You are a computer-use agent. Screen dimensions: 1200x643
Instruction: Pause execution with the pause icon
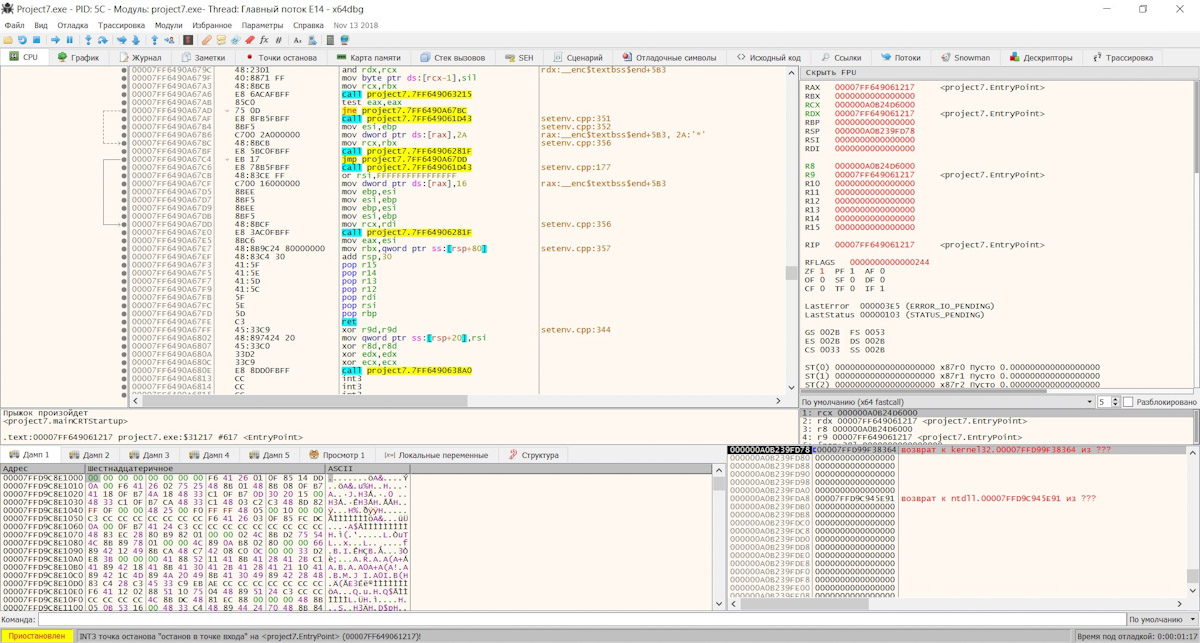[x=69, y=40]
